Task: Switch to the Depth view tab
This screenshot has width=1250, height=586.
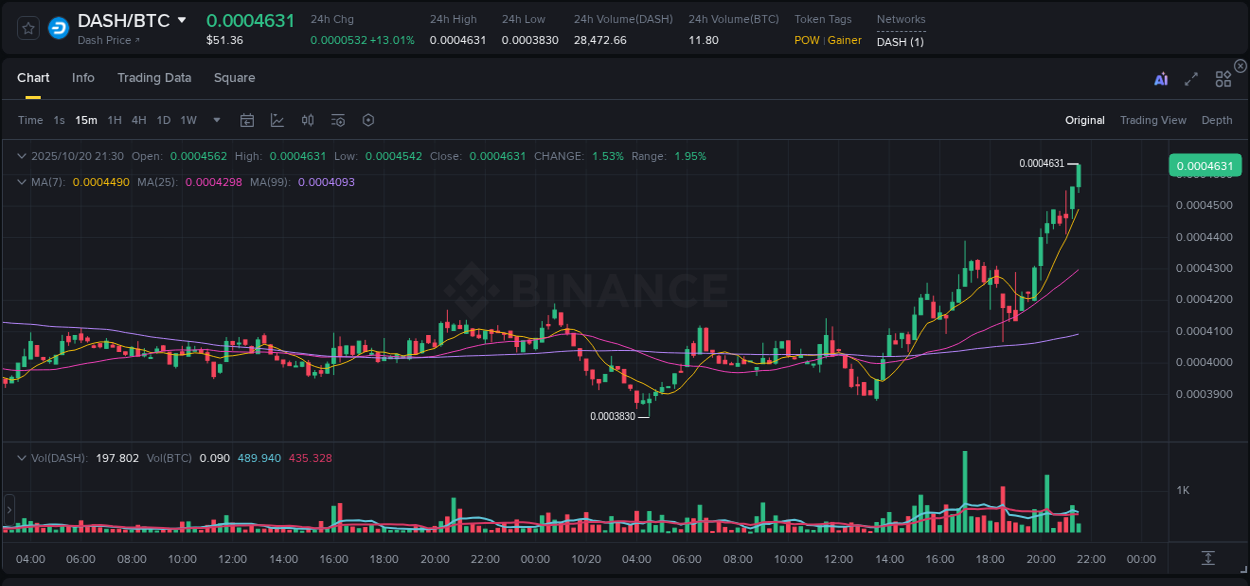Action: coord(1216,120)
